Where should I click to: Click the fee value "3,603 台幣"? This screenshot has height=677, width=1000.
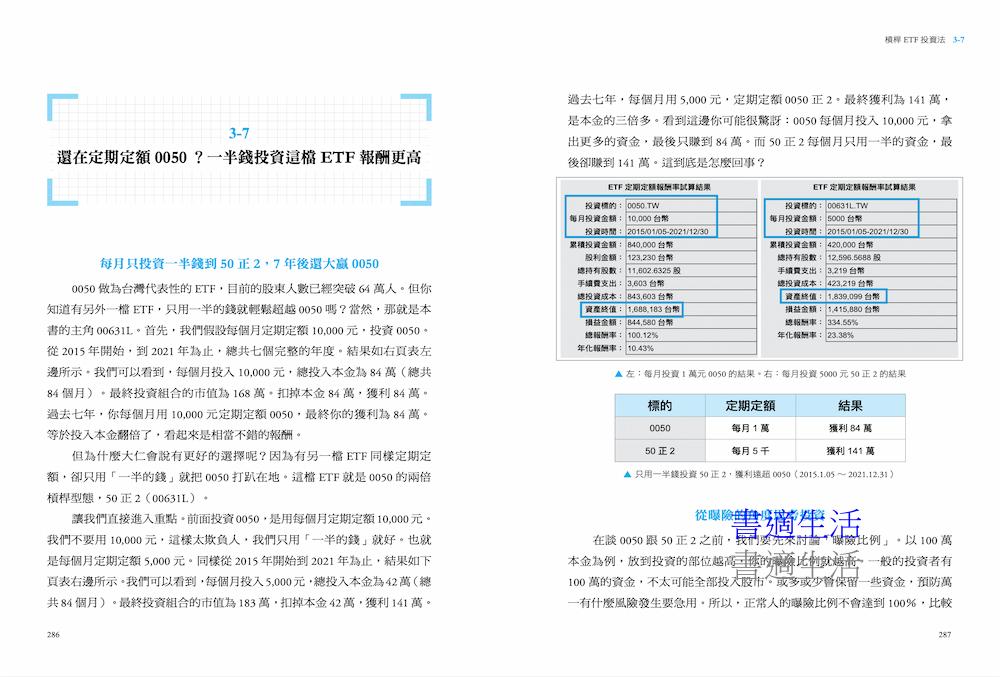(x=645, y=283)
